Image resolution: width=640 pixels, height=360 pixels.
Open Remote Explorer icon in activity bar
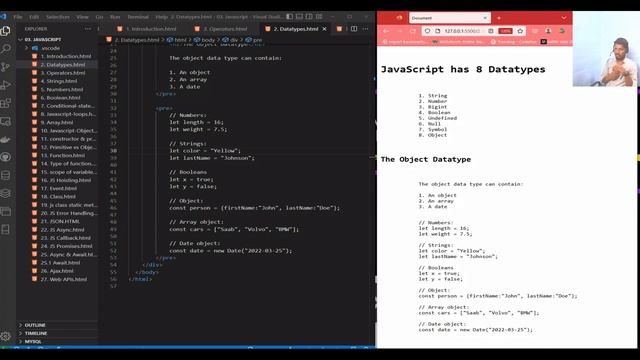pos(6,121)
